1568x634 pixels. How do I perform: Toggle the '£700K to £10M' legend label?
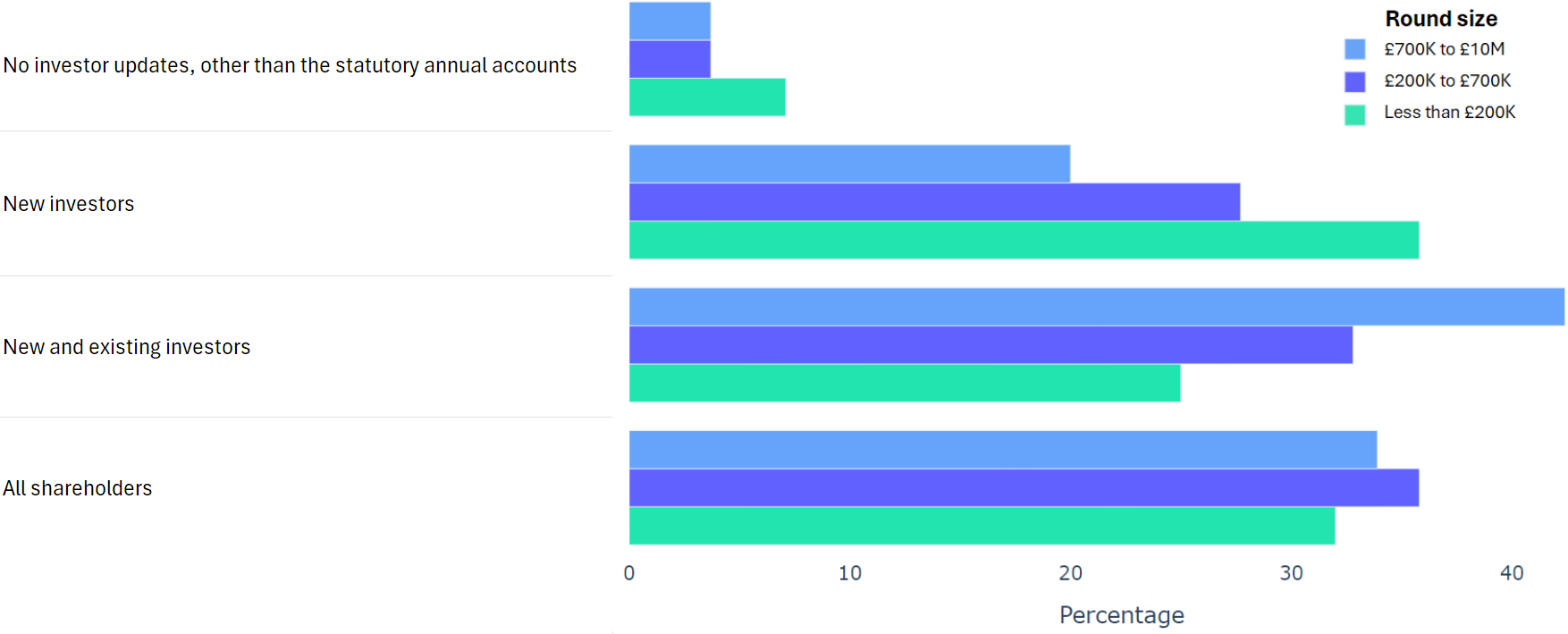point(1444,49)
